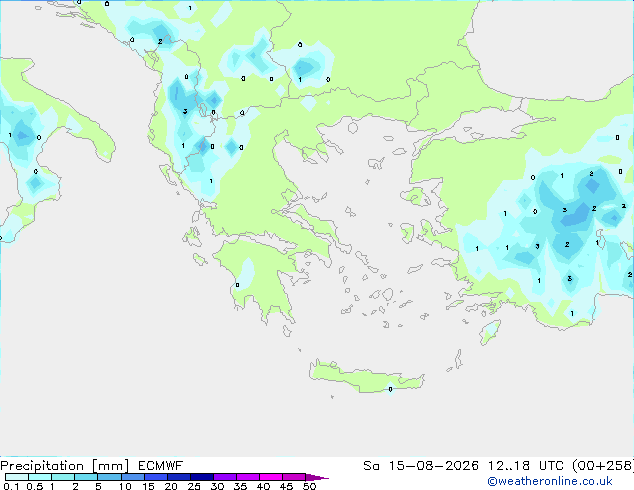Click the 40–45 mm magenta legend swatch

click(x=271, y=477)
